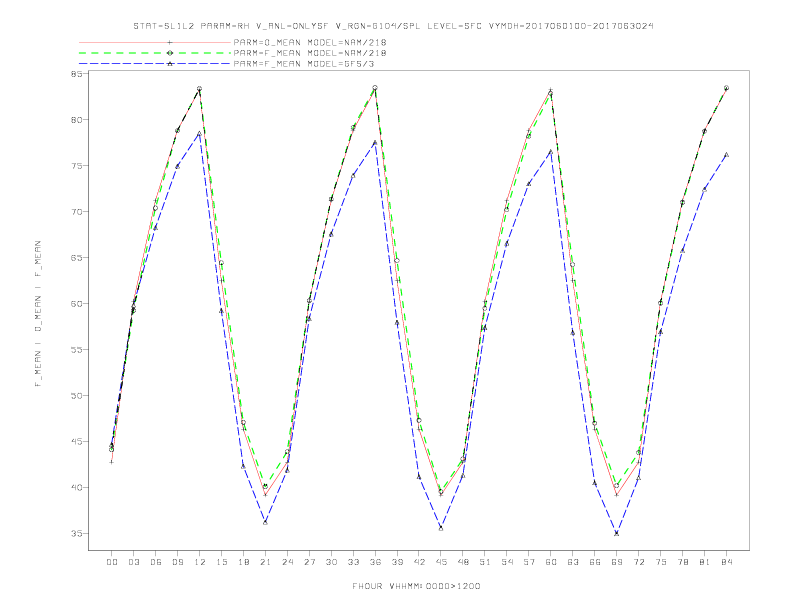Click x-axis tick label 84

[726, 562]
